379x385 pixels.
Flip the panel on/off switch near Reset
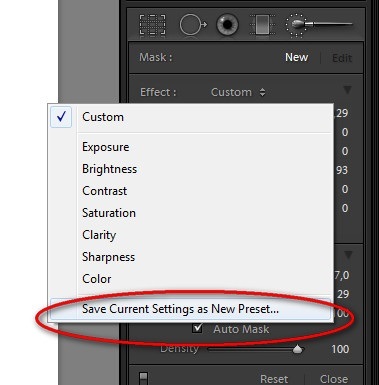pos(143,378)
